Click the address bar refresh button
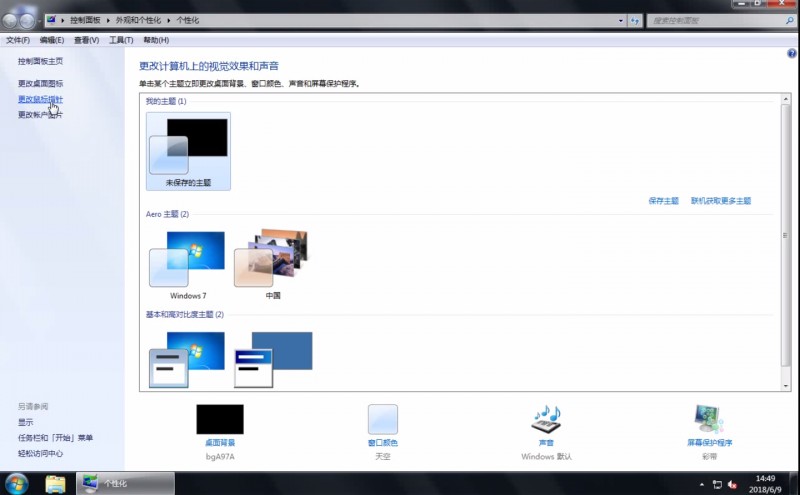 coord(635,21)
